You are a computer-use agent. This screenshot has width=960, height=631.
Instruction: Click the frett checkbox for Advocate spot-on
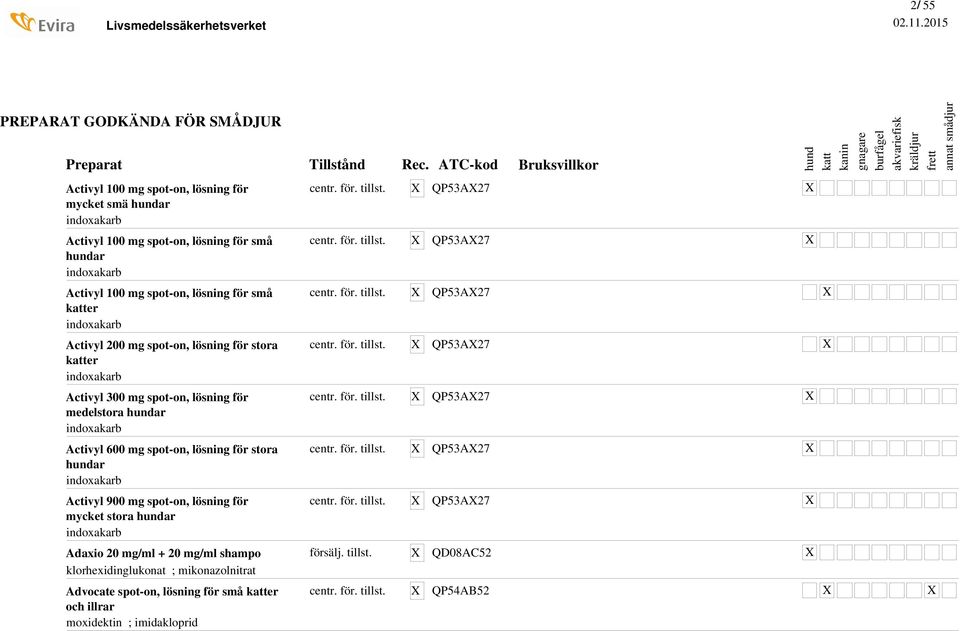coord(931,591)
